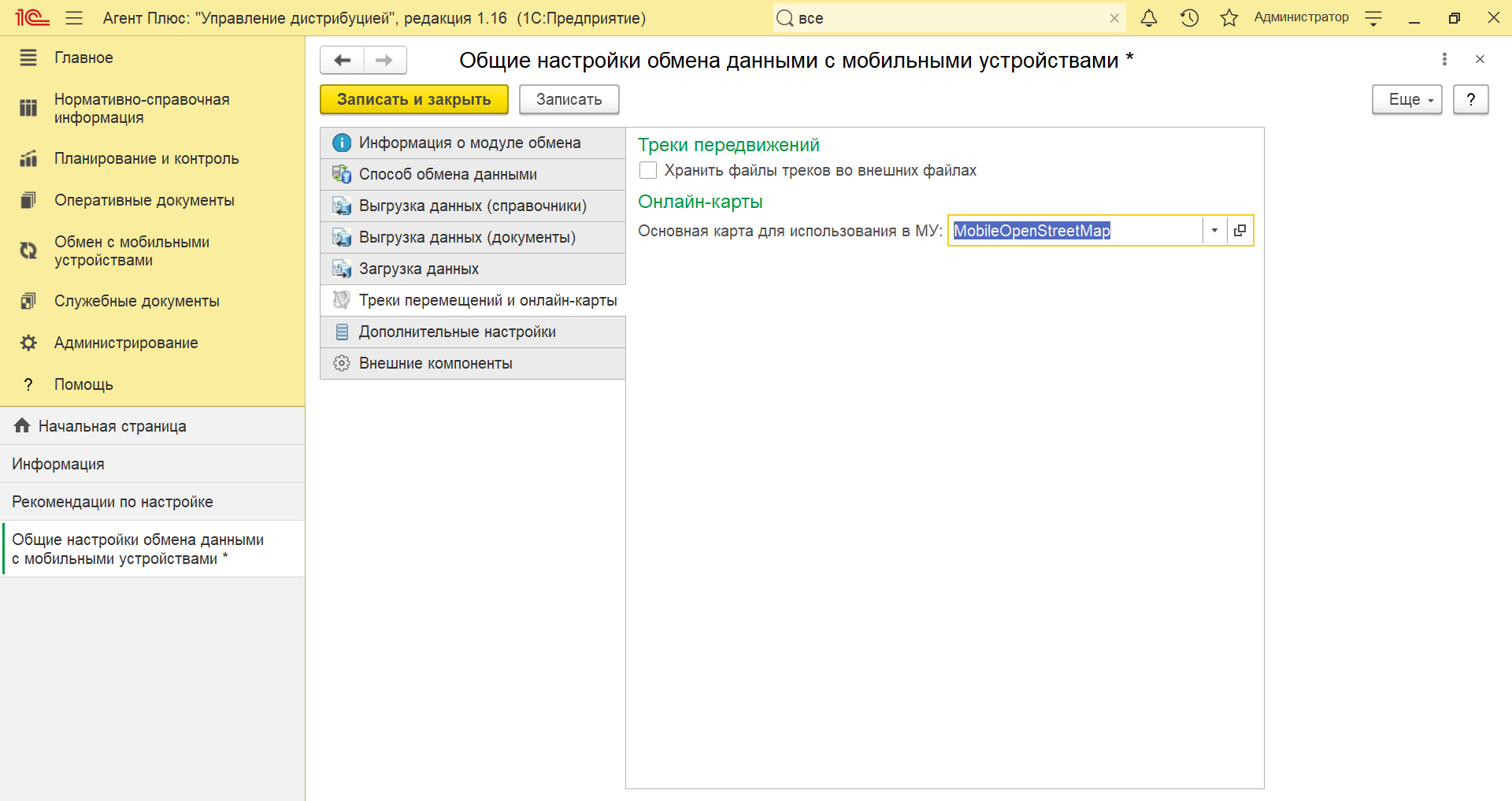
Task: Click the back arrow navigation button
Action: coord(343,61)
